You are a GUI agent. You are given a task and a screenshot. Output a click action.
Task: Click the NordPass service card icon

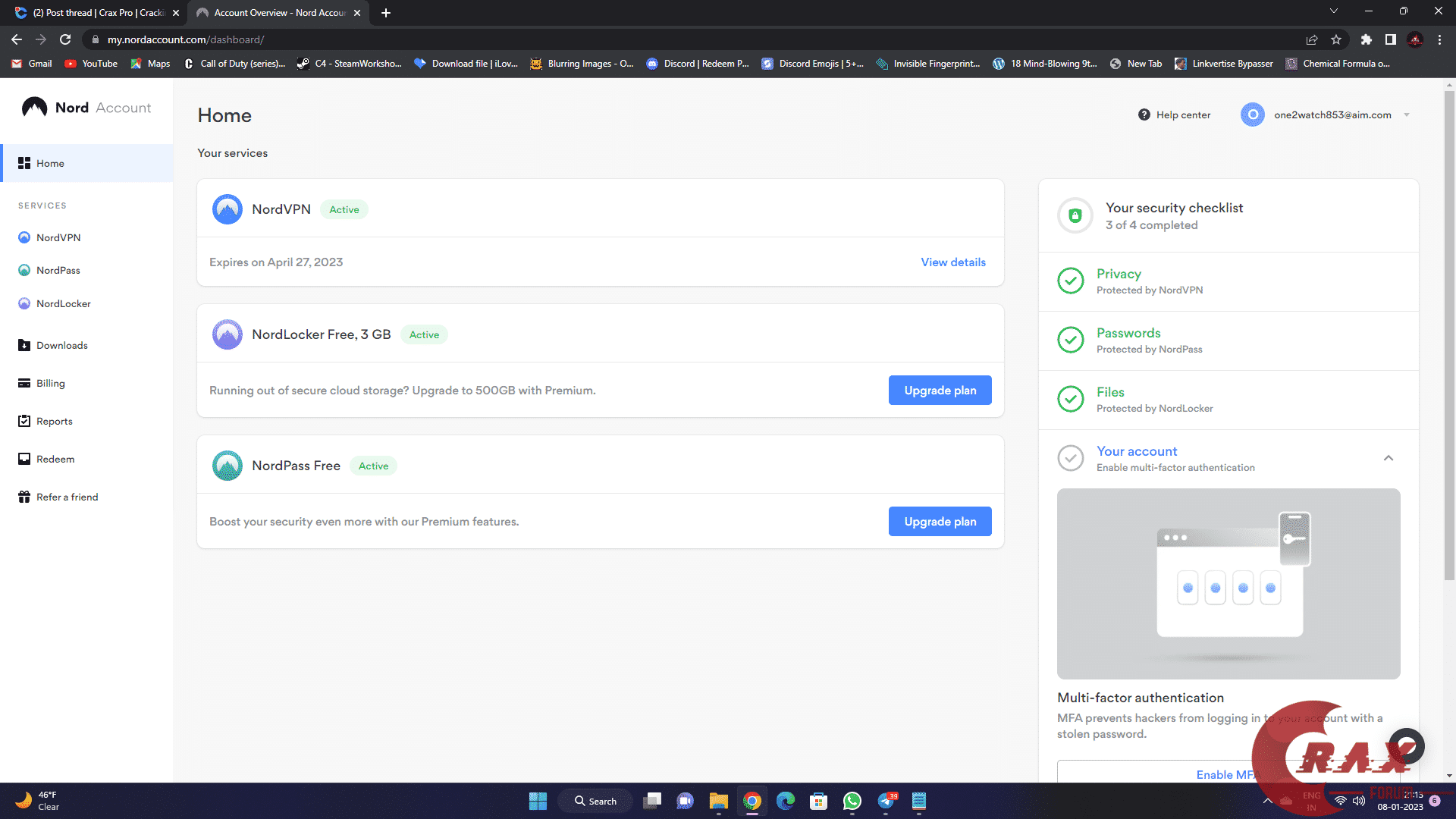click(227, 466)
